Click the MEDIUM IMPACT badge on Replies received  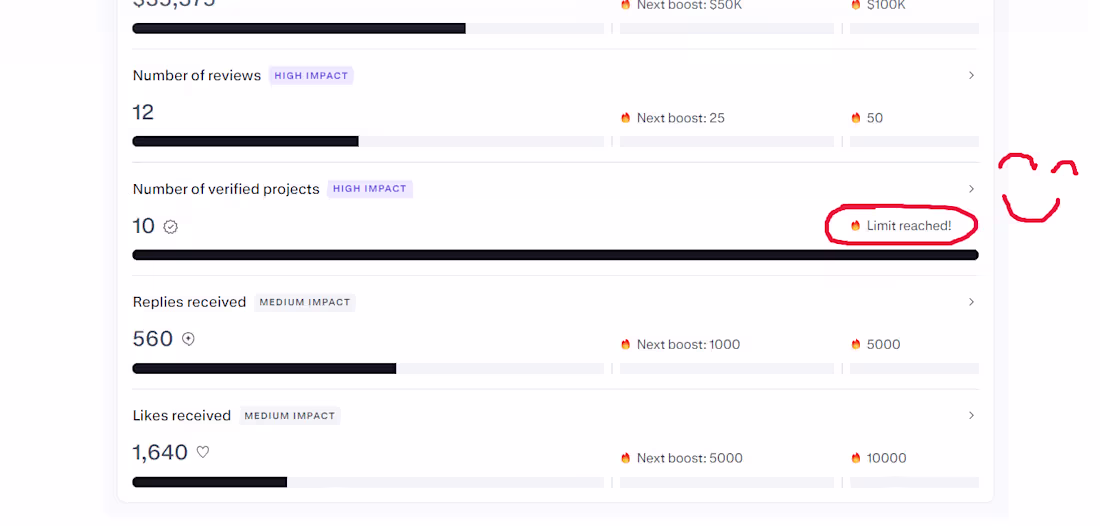[x=304, y=302]
